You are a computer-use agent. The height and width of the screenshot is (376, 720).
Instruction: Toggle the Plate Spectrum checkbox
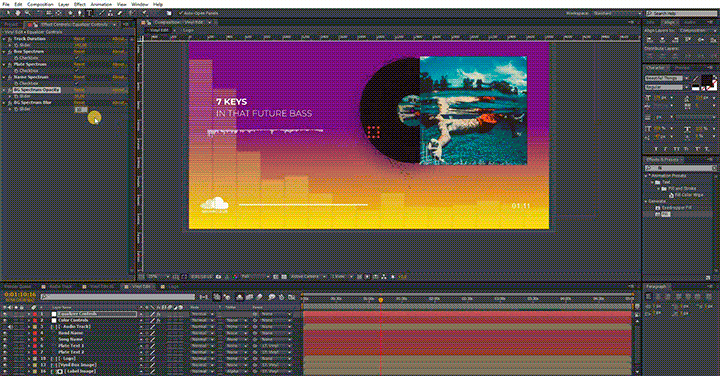tap(77, 71)
